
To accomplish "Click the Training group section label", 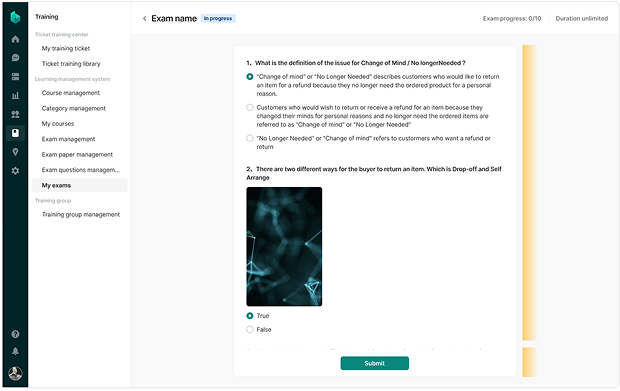I will pyautogui.click(x=53, y=200).
